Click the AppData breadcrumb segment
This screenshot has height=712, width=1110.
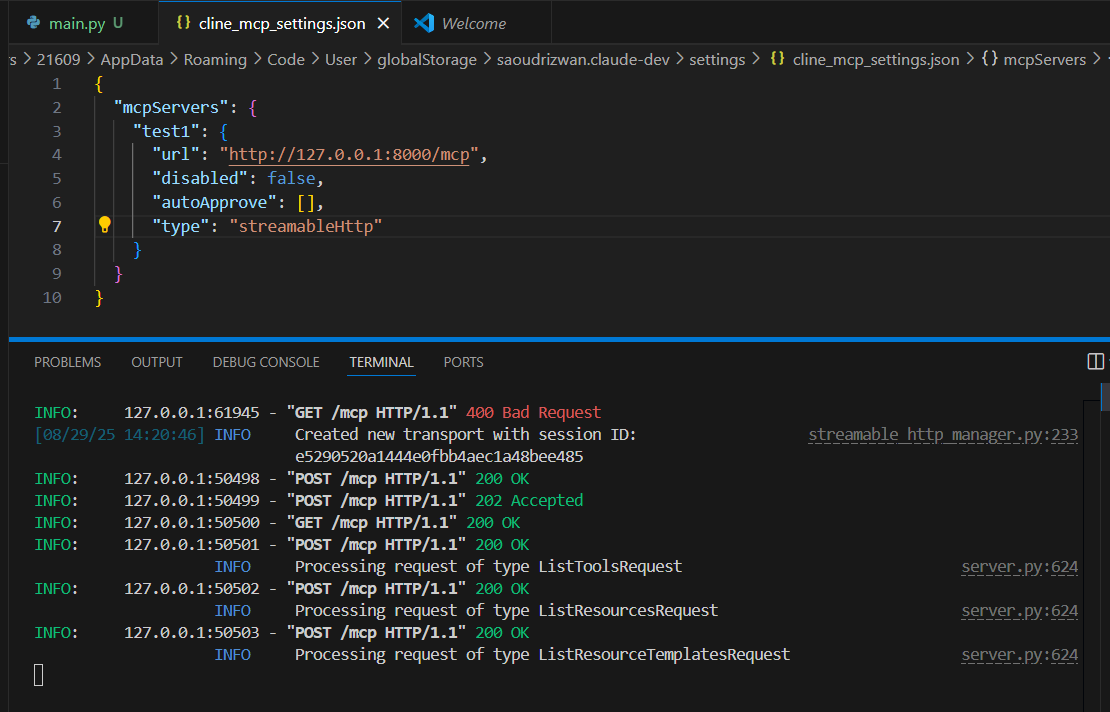132,59
